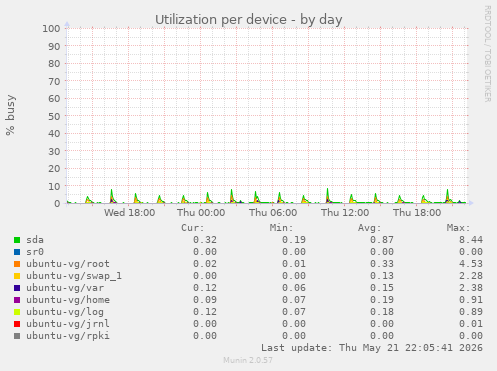Click the dark blue ubuntu-vg/var swatch
497x371 pixels.
[17, 288]
